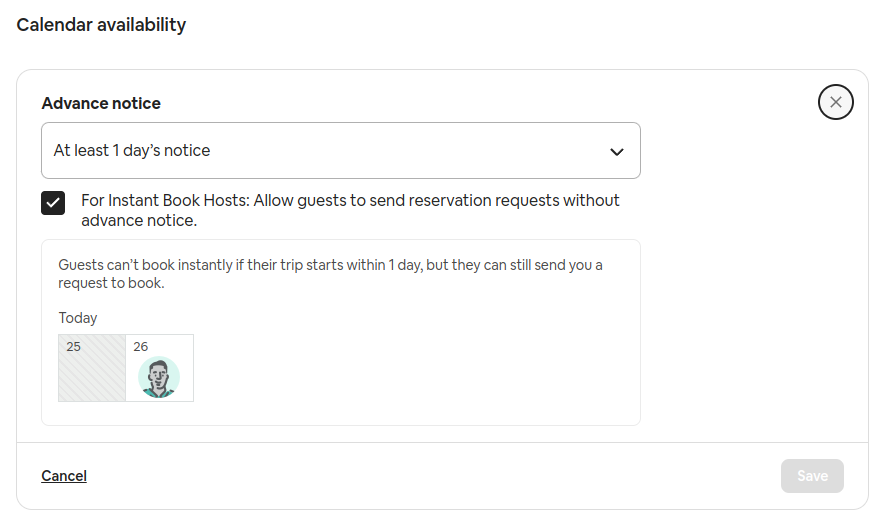Open the 'At least 1 day's notice' dropdown
Image resolution: width=879 pixels, height=527 pixels.
[x=341, y=150]
